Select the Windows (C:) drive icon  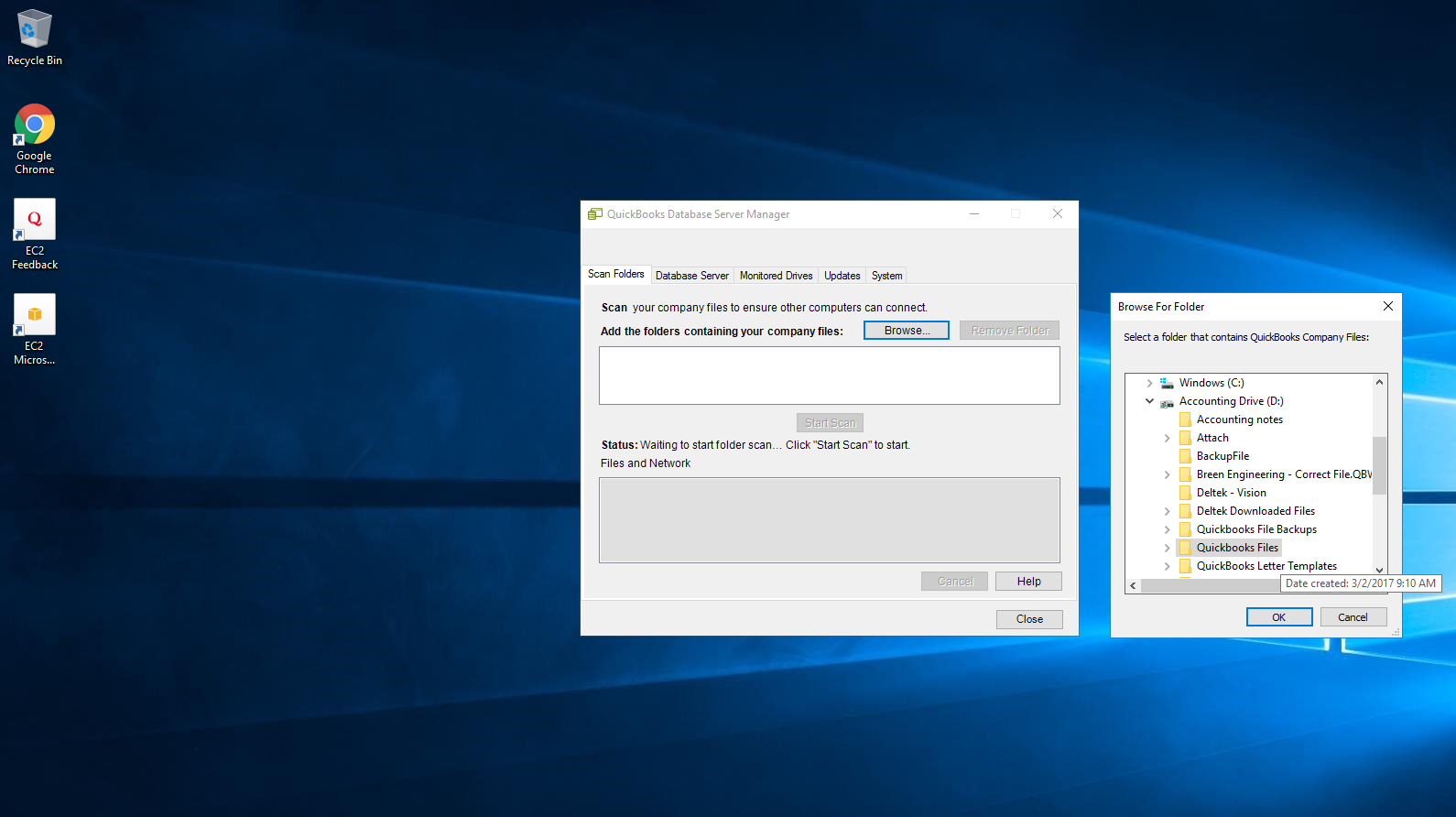(x=1167, y=383)
